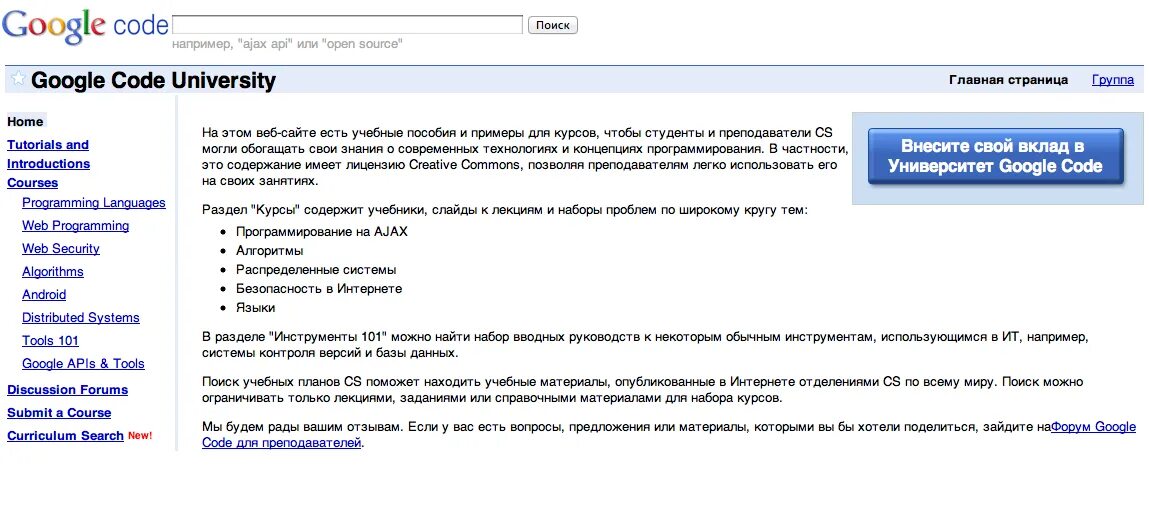
Task: Click the Внесите свой вклад blue button
Action: [x=995, y=156]
